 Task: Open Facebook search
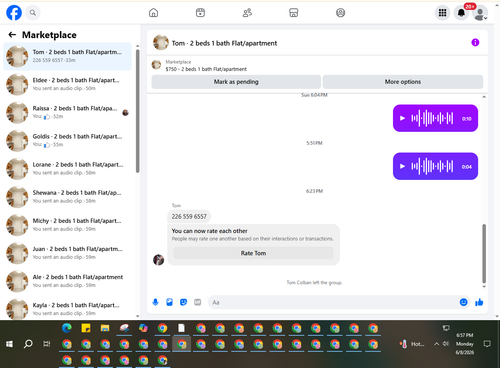coord(33,13)
